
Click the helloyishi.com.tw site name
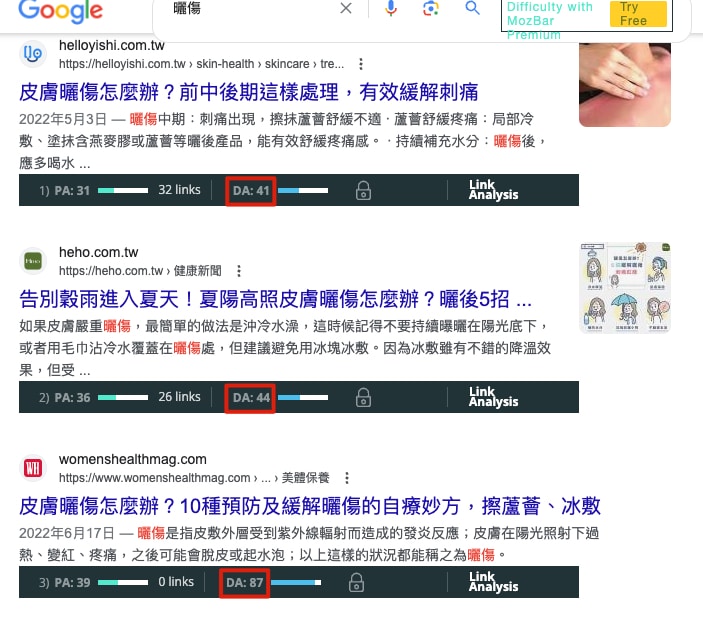[112, 45]
